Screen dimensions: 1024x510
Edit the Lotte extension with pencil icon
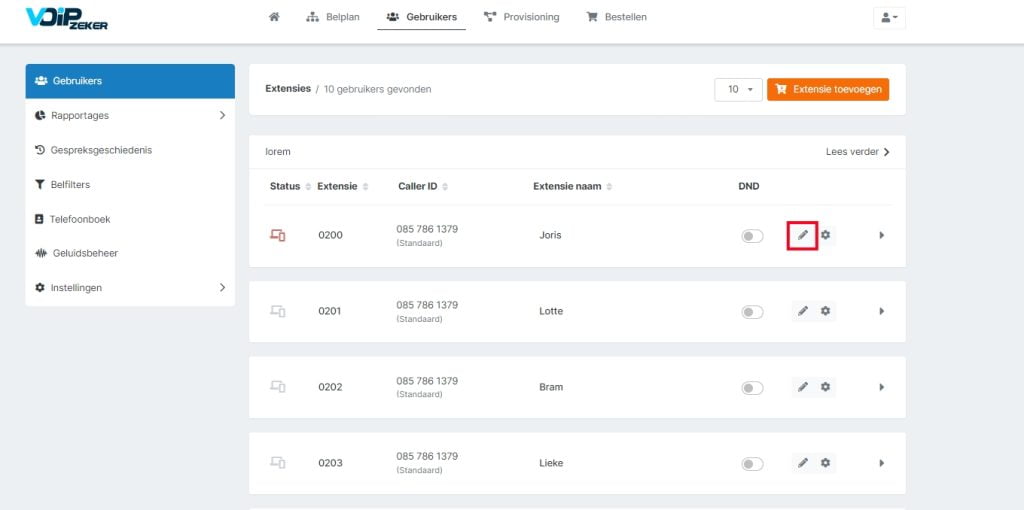point(803,311)
